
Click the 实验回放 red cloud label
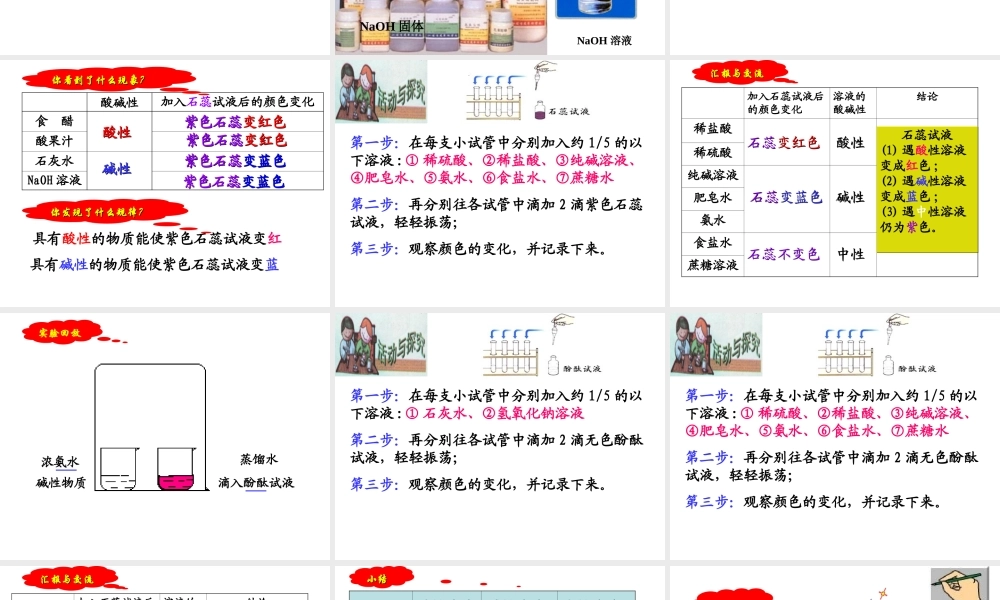[x=61, y=332]
